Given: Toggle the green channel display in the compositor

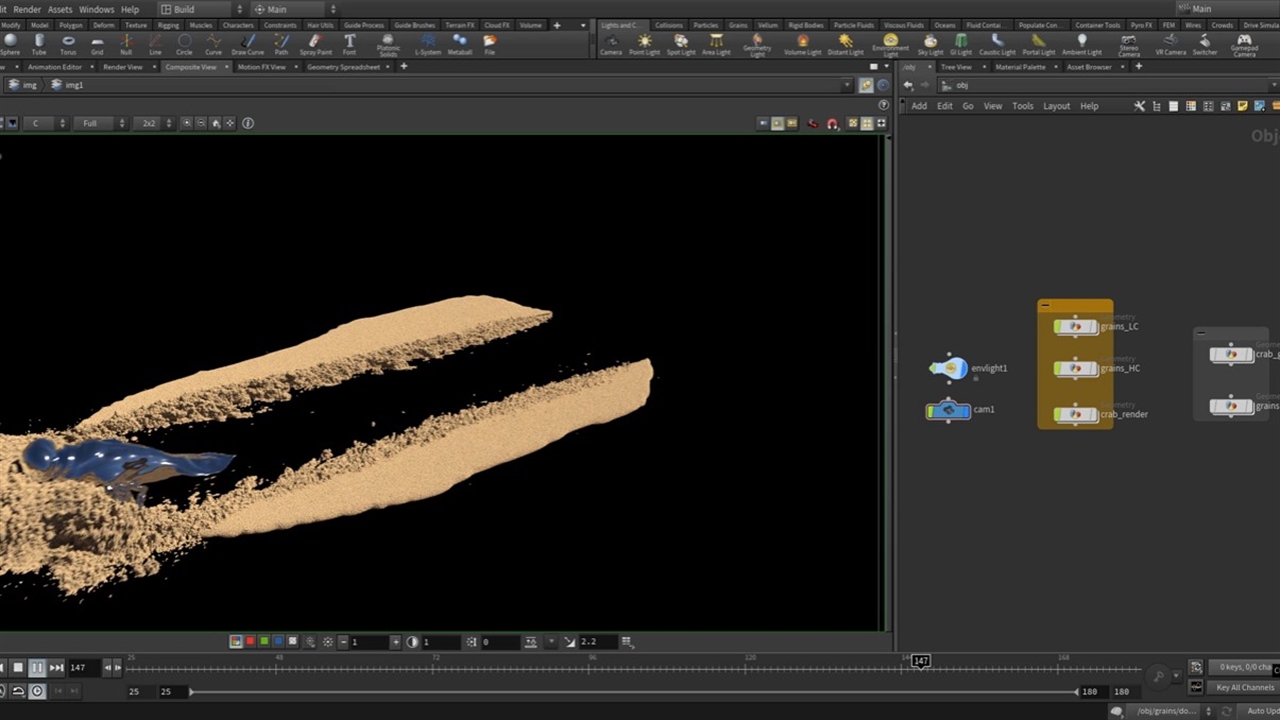Looking at the screenshot, I should point(264,642).
